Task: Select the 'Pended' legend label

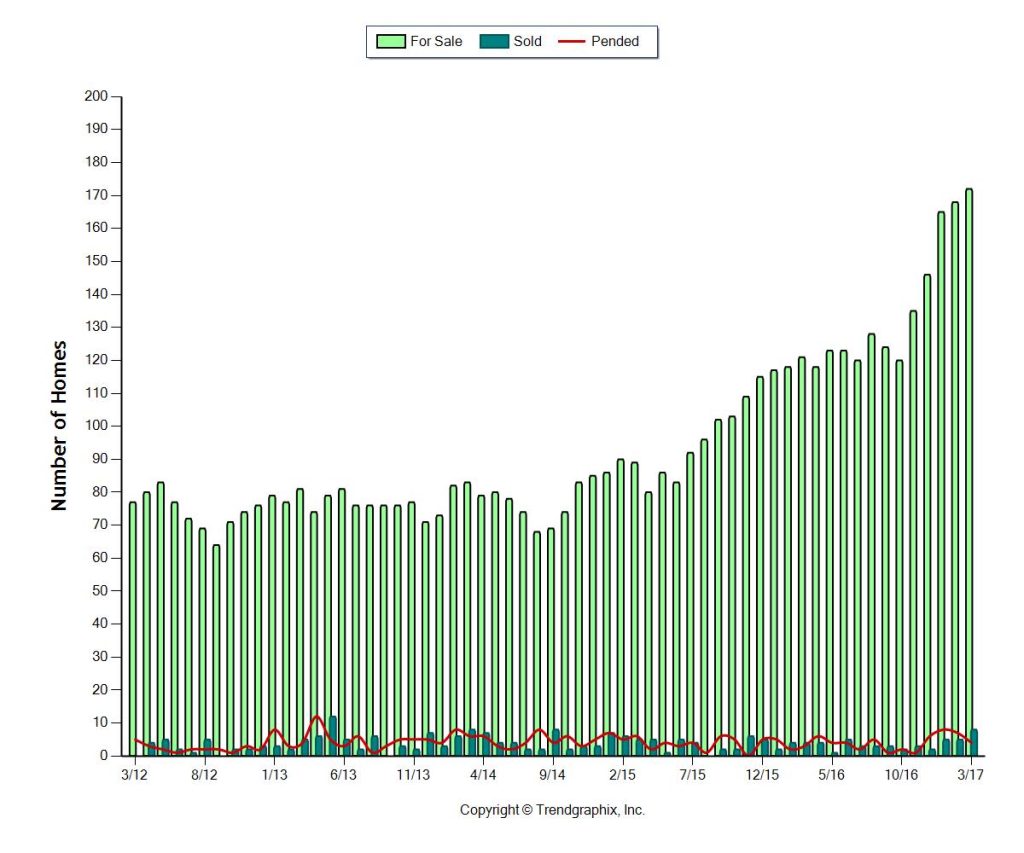Action: pyautogui.click(x=615, y=41)
